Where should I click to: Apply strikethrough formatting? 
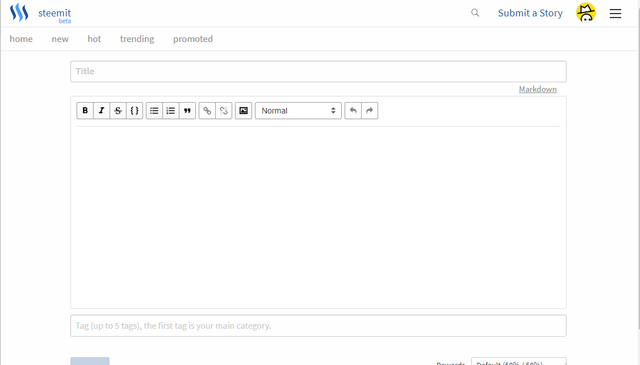[118, 111]
